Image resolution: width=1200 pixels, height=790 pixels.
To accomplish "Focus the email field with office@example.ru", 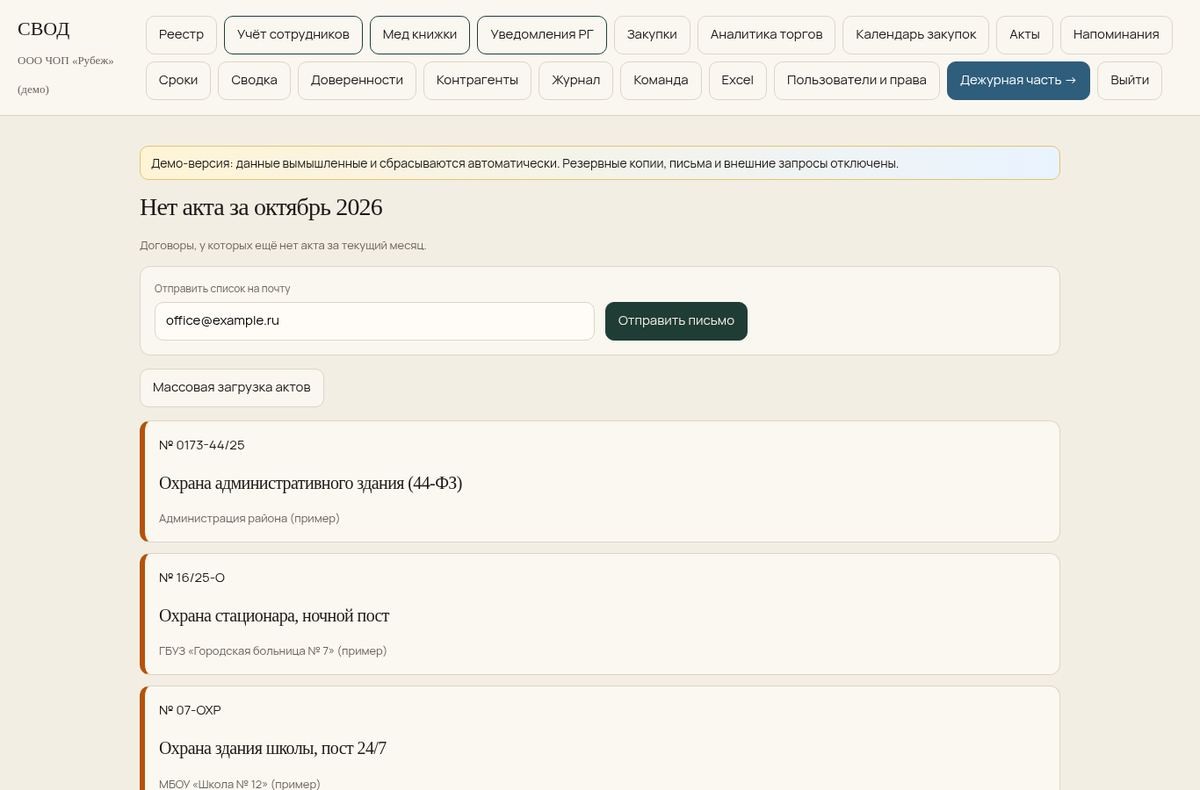I will (374, 321).
